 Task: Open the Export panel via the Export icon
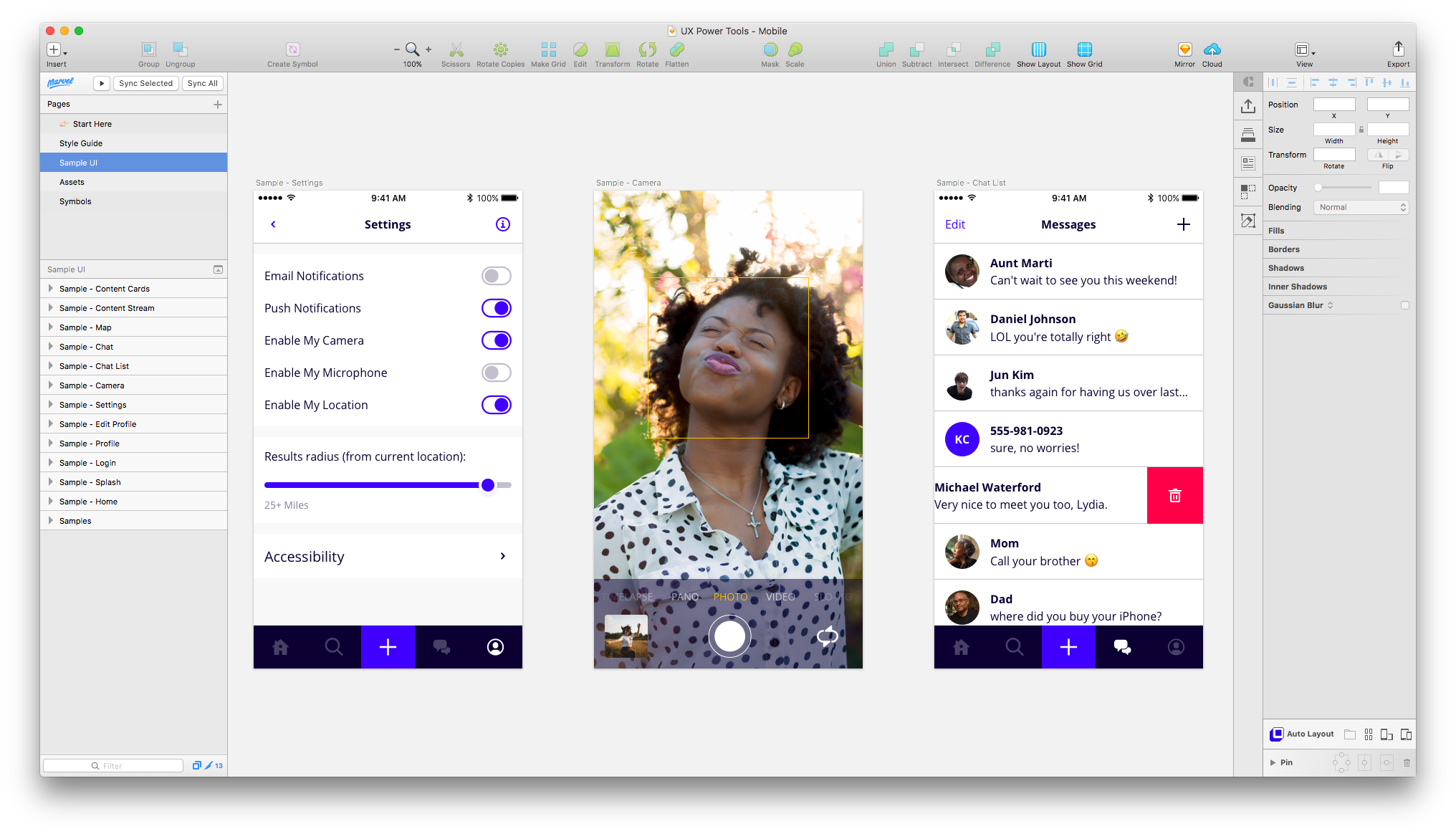[1398, 50]
